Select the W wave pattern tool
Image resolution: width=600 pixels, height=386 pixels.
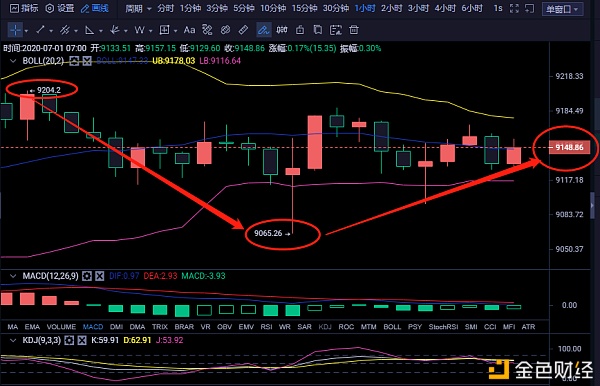139,30
